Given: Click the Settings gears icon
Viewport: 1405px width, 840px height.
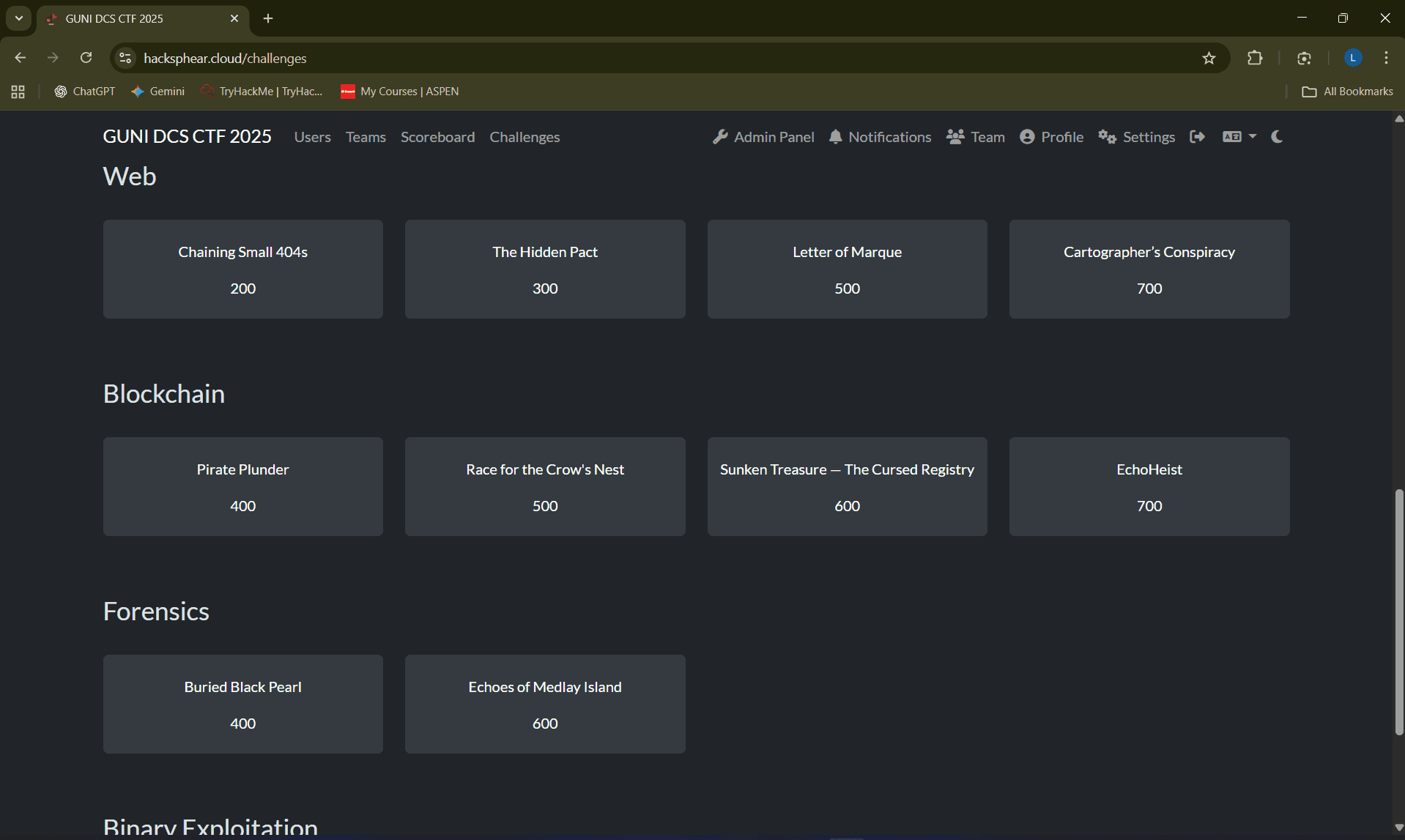Looking at the screenshot, I should (1108, 137).
